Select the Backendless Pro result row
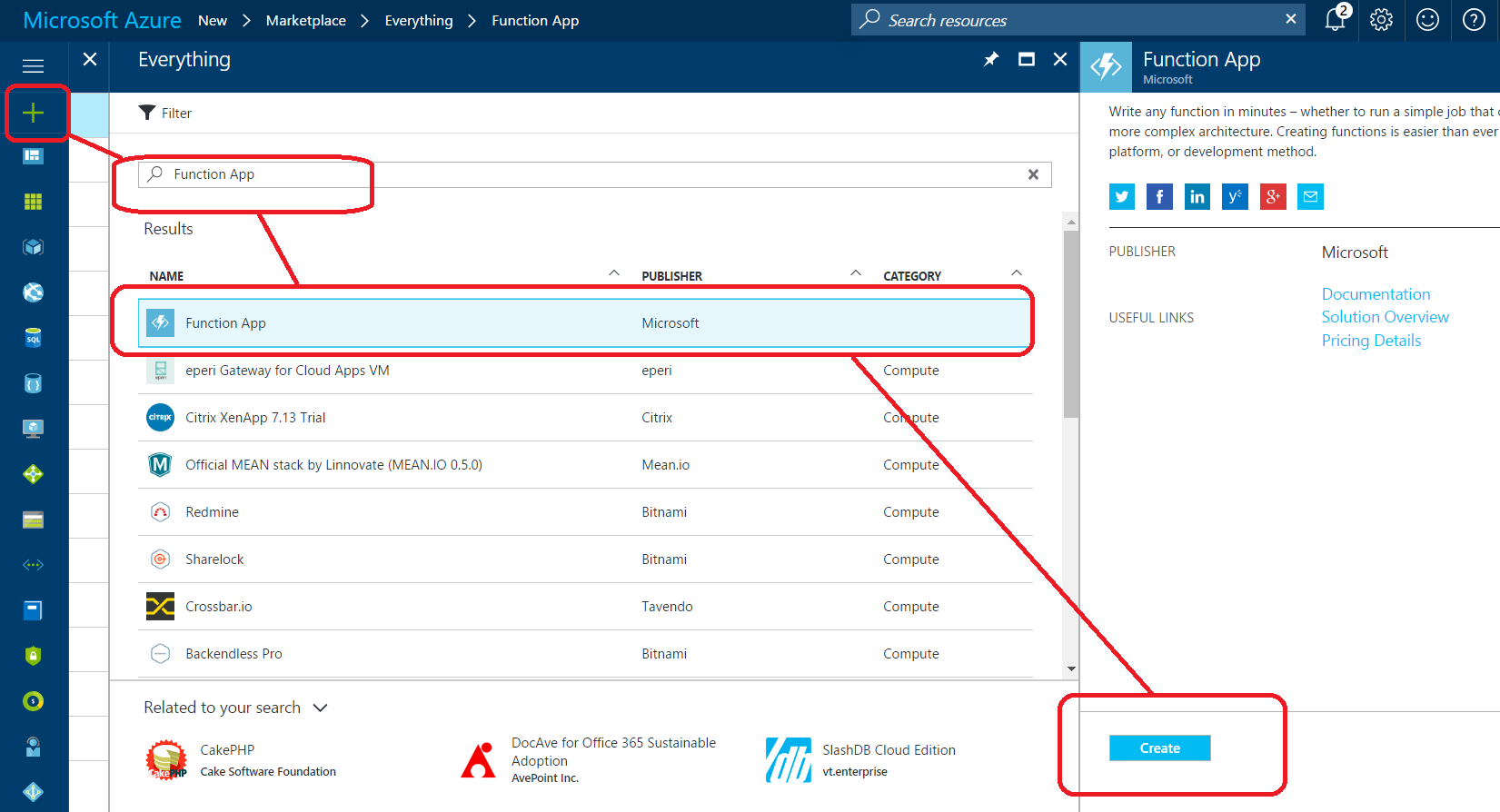Screen dimensions: 1500x812 [585, 654]
